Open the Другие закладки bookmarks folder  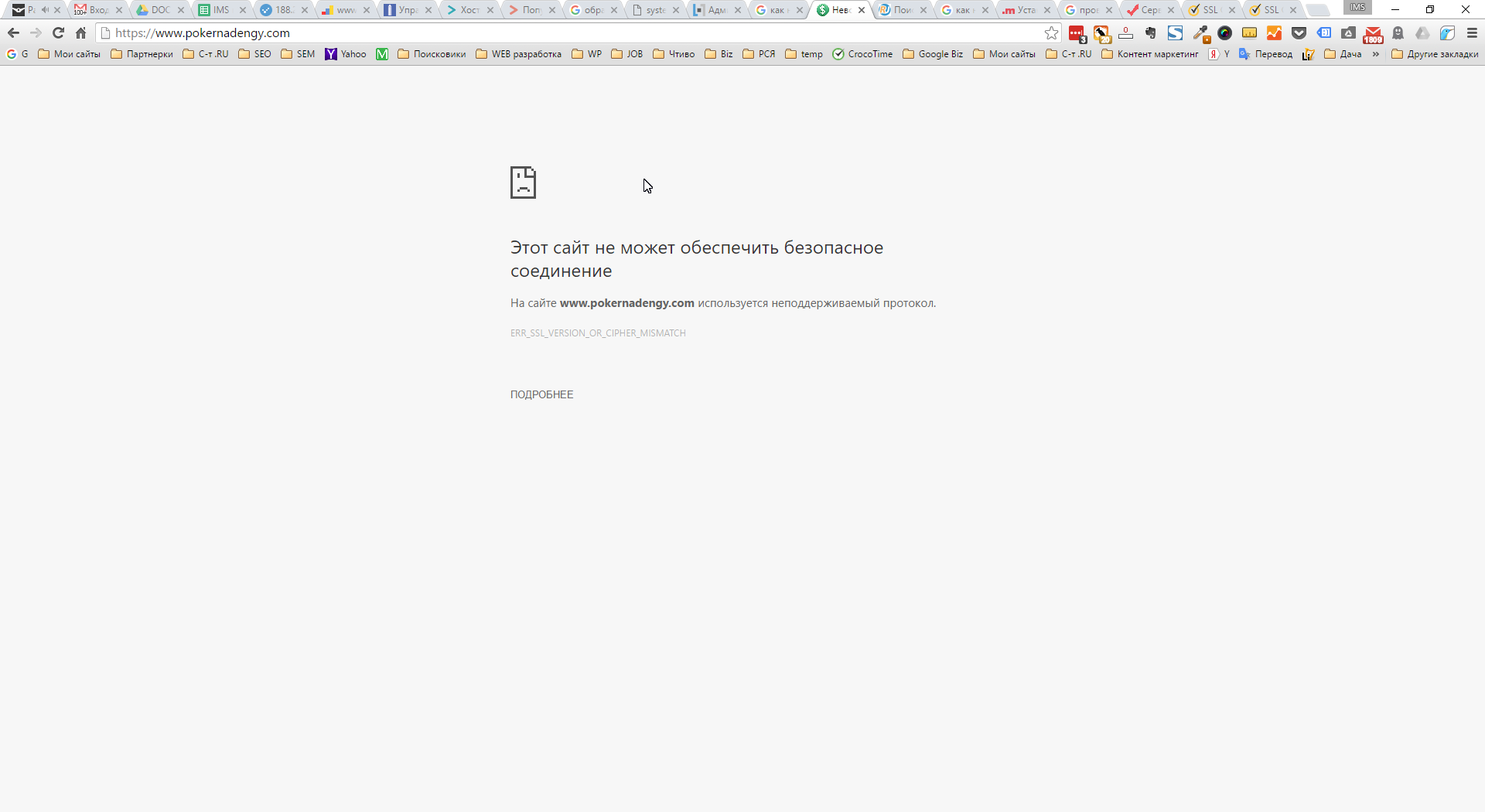coord(1435,54)
